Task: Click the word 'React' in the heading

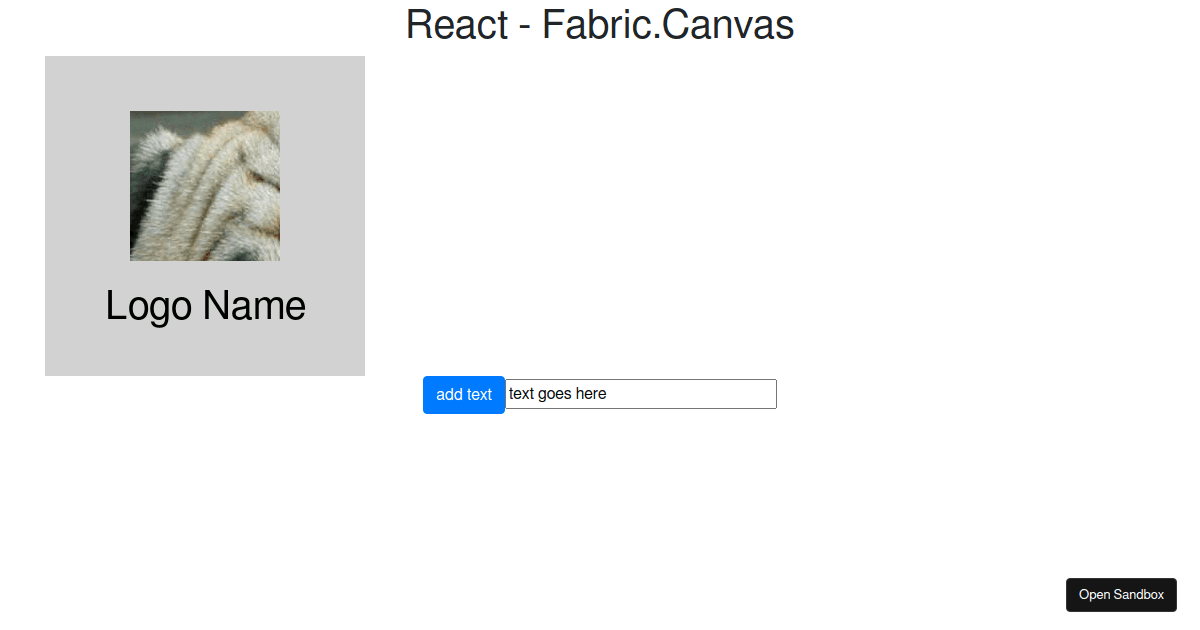Action: click(457, 25)
